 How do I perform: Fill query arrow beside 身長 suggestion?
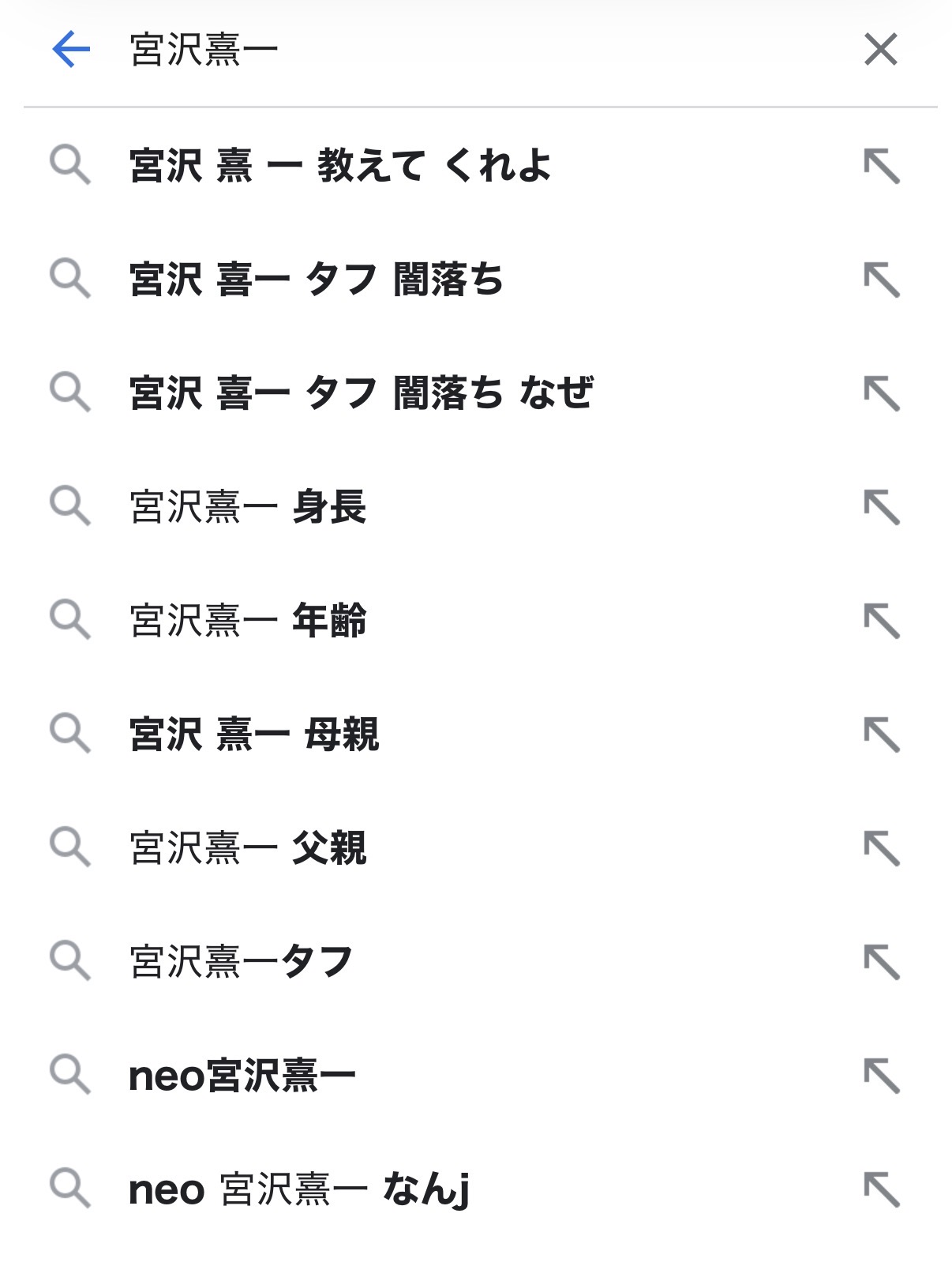tap(881, 507)
